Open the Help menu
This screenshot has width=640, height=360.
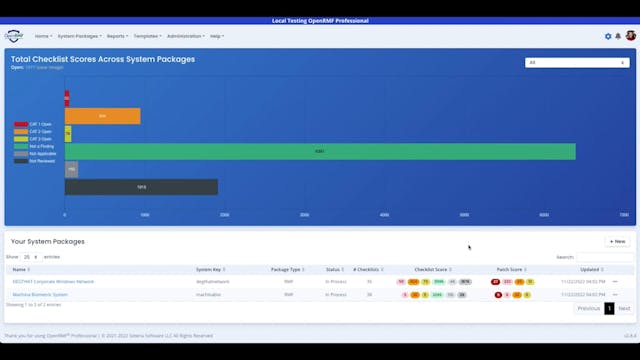(217, 36)
